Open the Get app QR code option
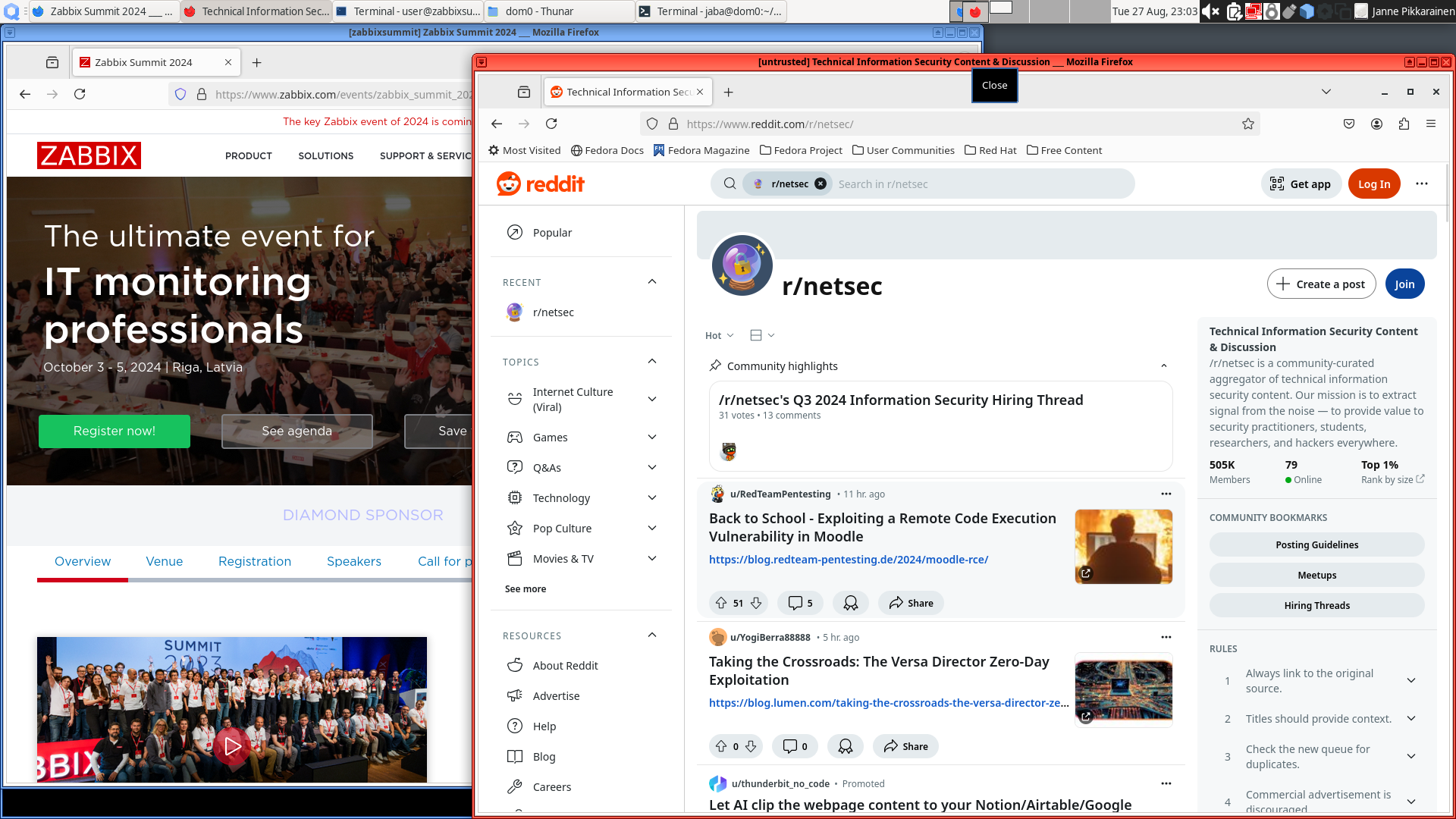 click(1301, 184)
